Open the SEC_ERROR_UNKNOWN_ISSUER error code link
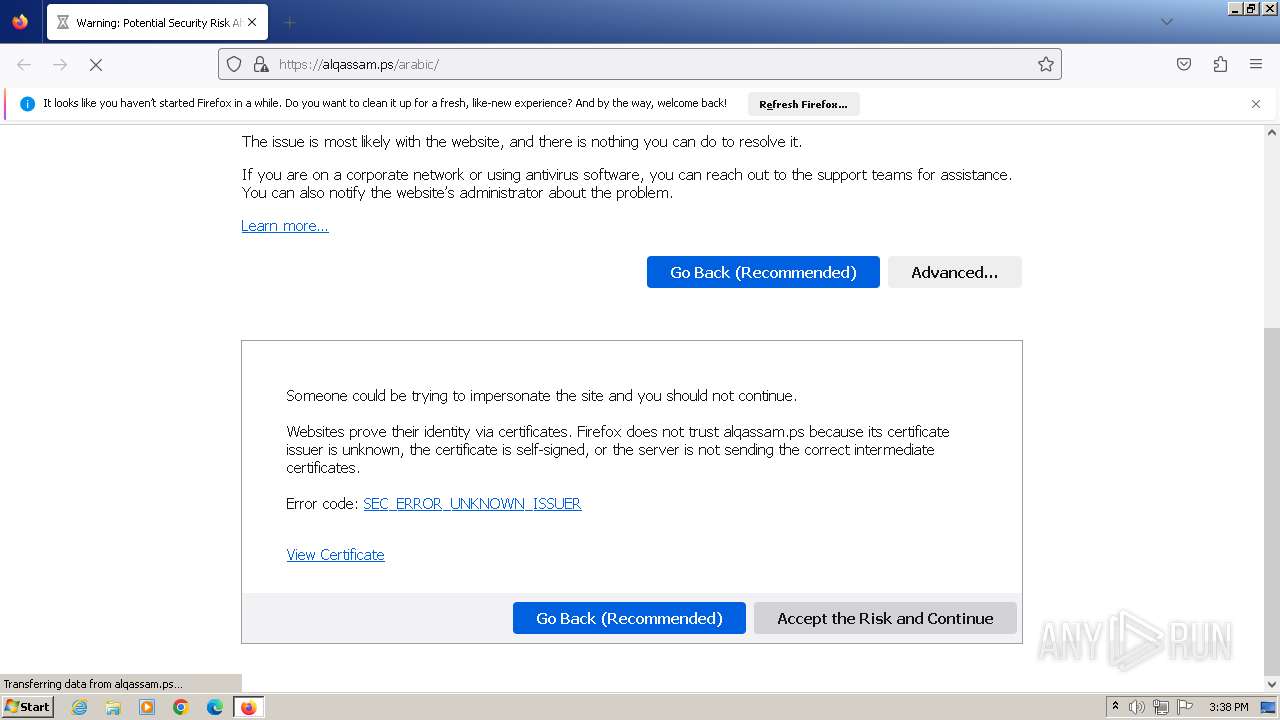 tap(472, 504)
